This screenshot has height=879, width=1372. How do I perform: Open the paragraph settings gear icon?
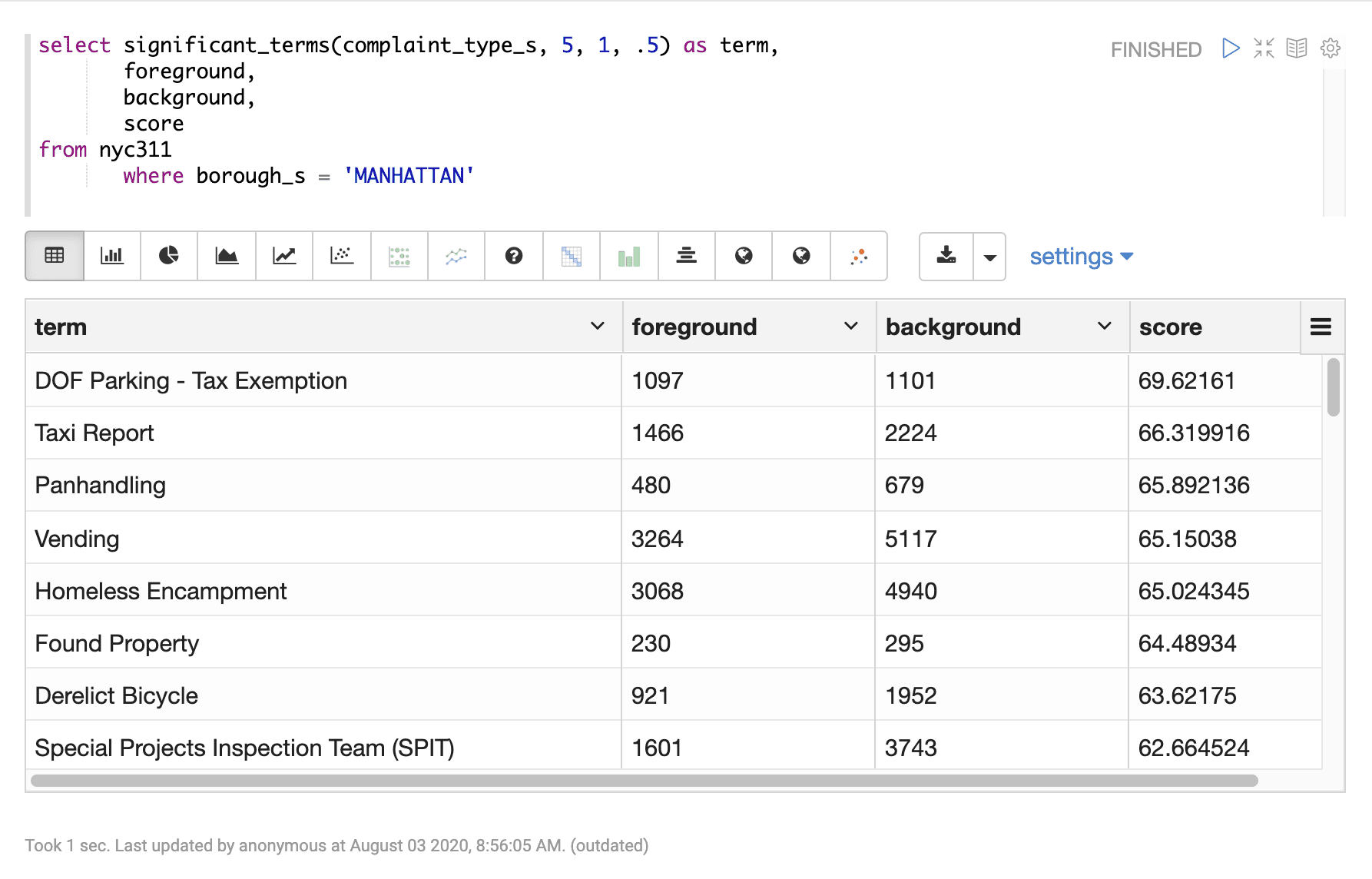[x=1330, y=48]
